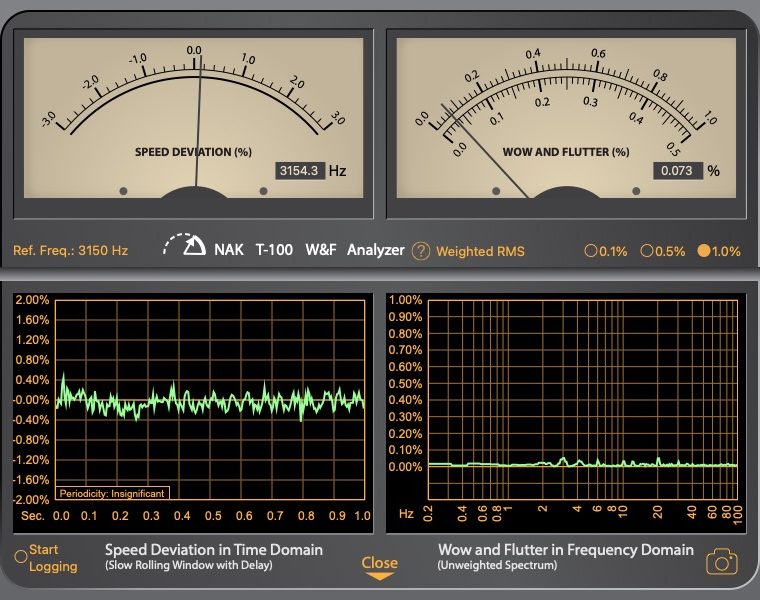Click the Speed Deviation time domain graph
This screenshot has width=760, height=600.
(209, 400)
